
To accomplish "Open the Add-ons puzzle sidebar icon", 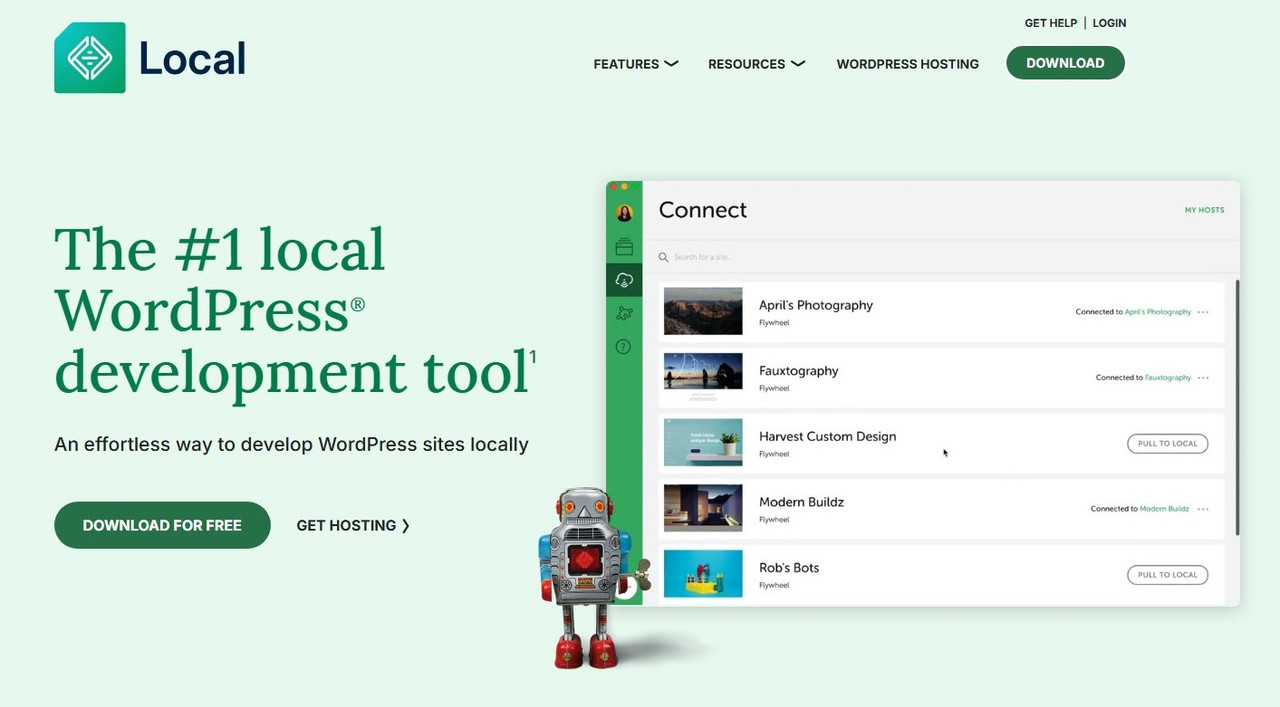I will [624, 314].
